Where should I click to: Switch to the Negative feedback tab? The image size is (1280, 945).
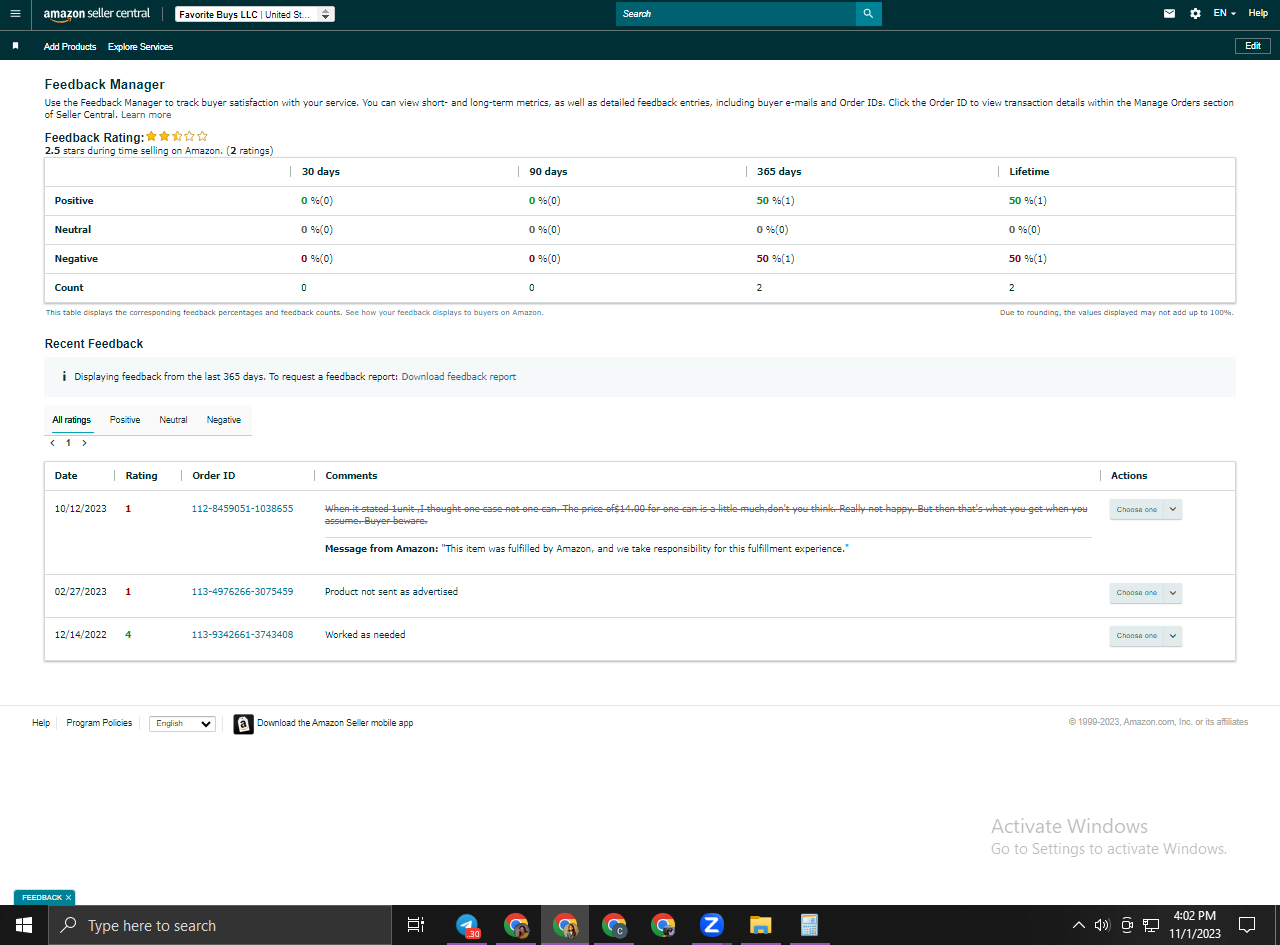(224, 420)
